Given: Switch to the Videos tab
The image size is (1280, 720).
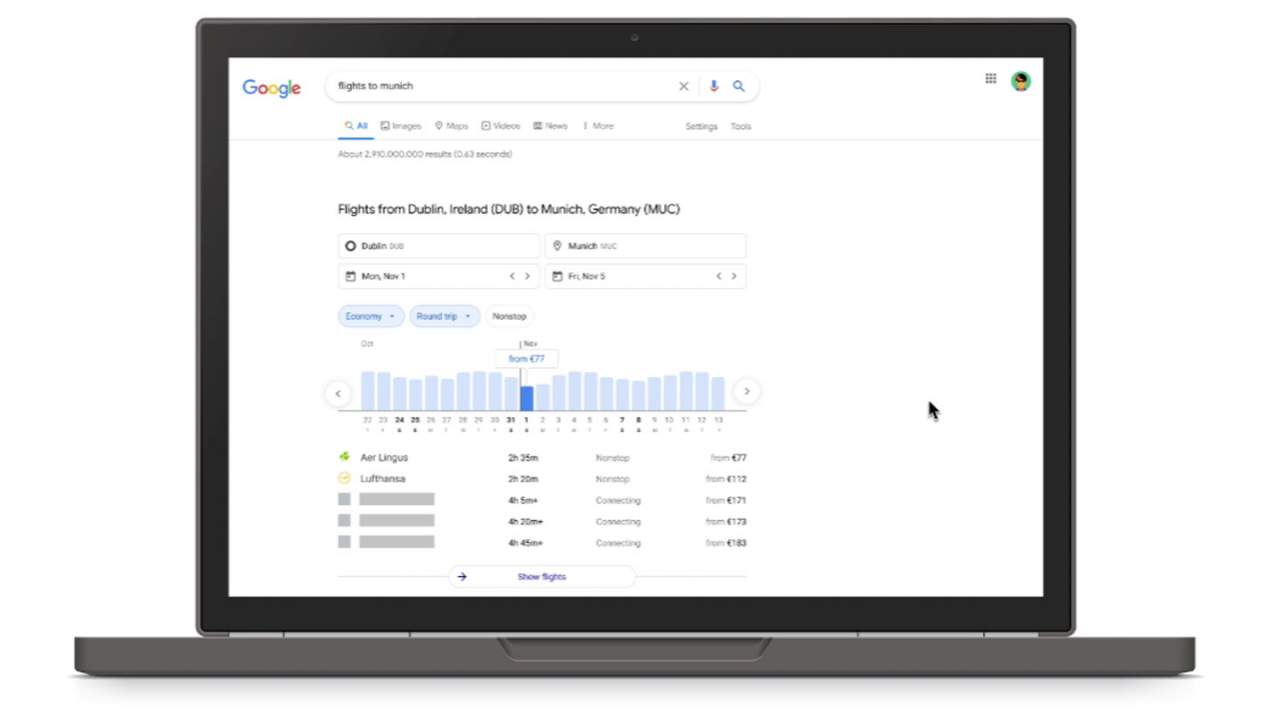Looking at the screenshot, I should [501, 126].
